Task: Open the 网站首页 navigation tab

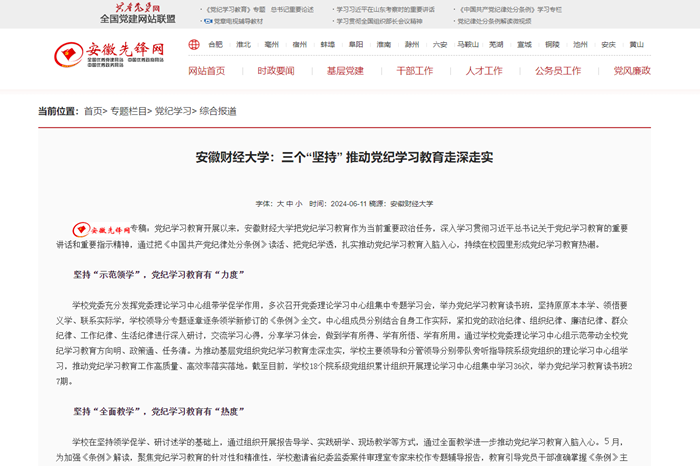Action: (207, 71)
